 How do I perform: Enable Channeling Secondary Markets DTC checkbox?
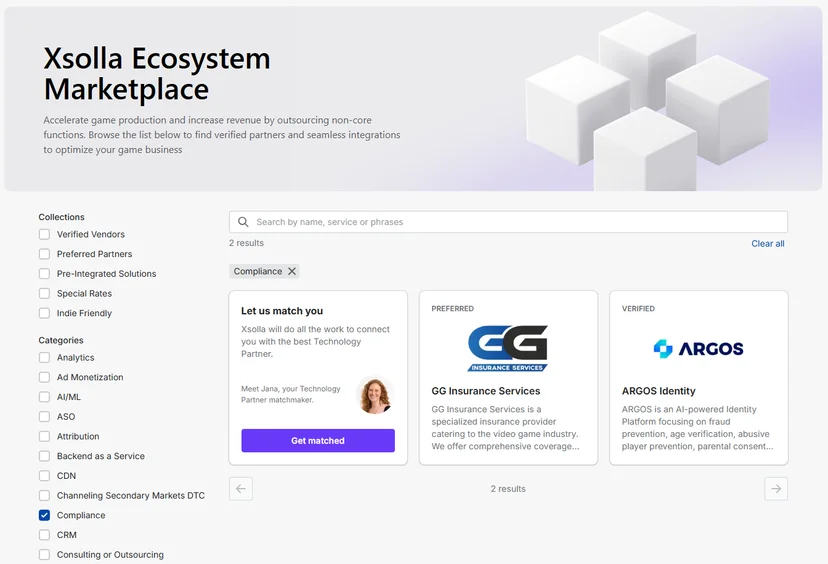44,495
